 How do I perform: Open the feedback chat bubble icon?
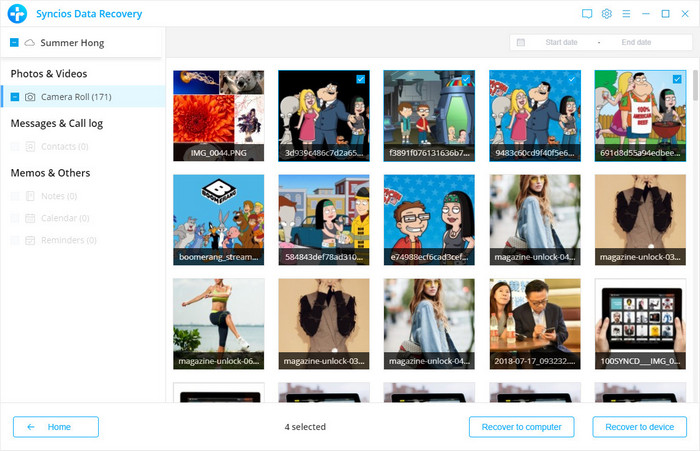(x=587, y=14)
